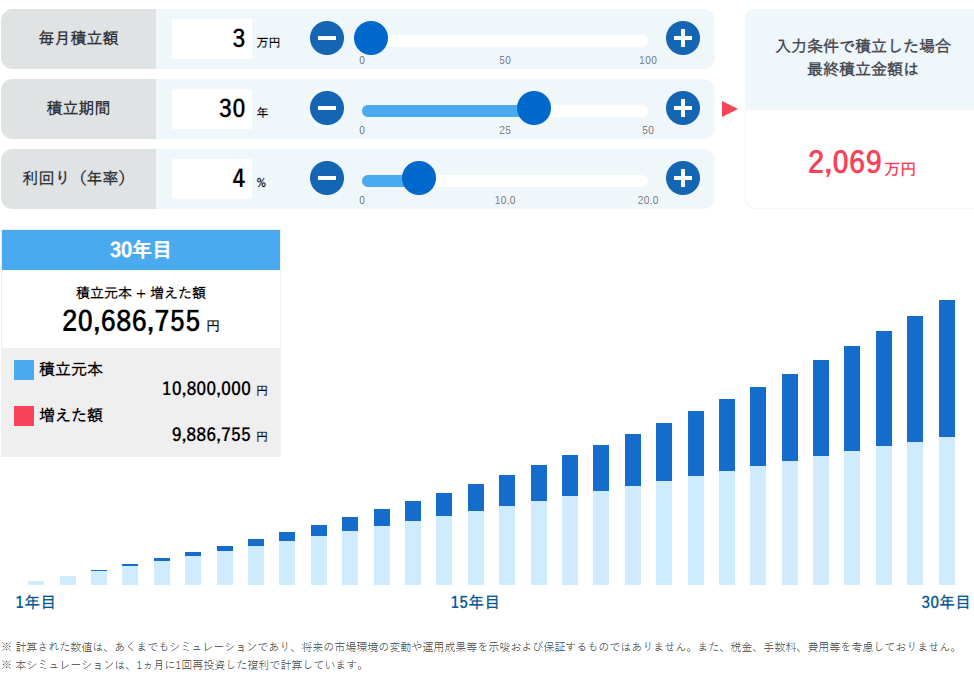Click the 利回り slider handle
The height and width of the screenshot is (677, 974).
pos(418,178)
